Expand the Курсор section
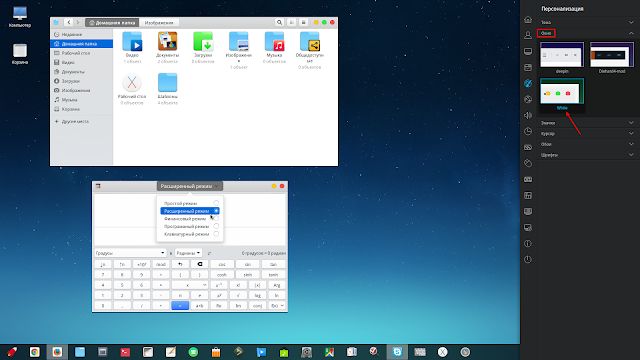Screen dimensions: 640x360 tap(587, 133)
